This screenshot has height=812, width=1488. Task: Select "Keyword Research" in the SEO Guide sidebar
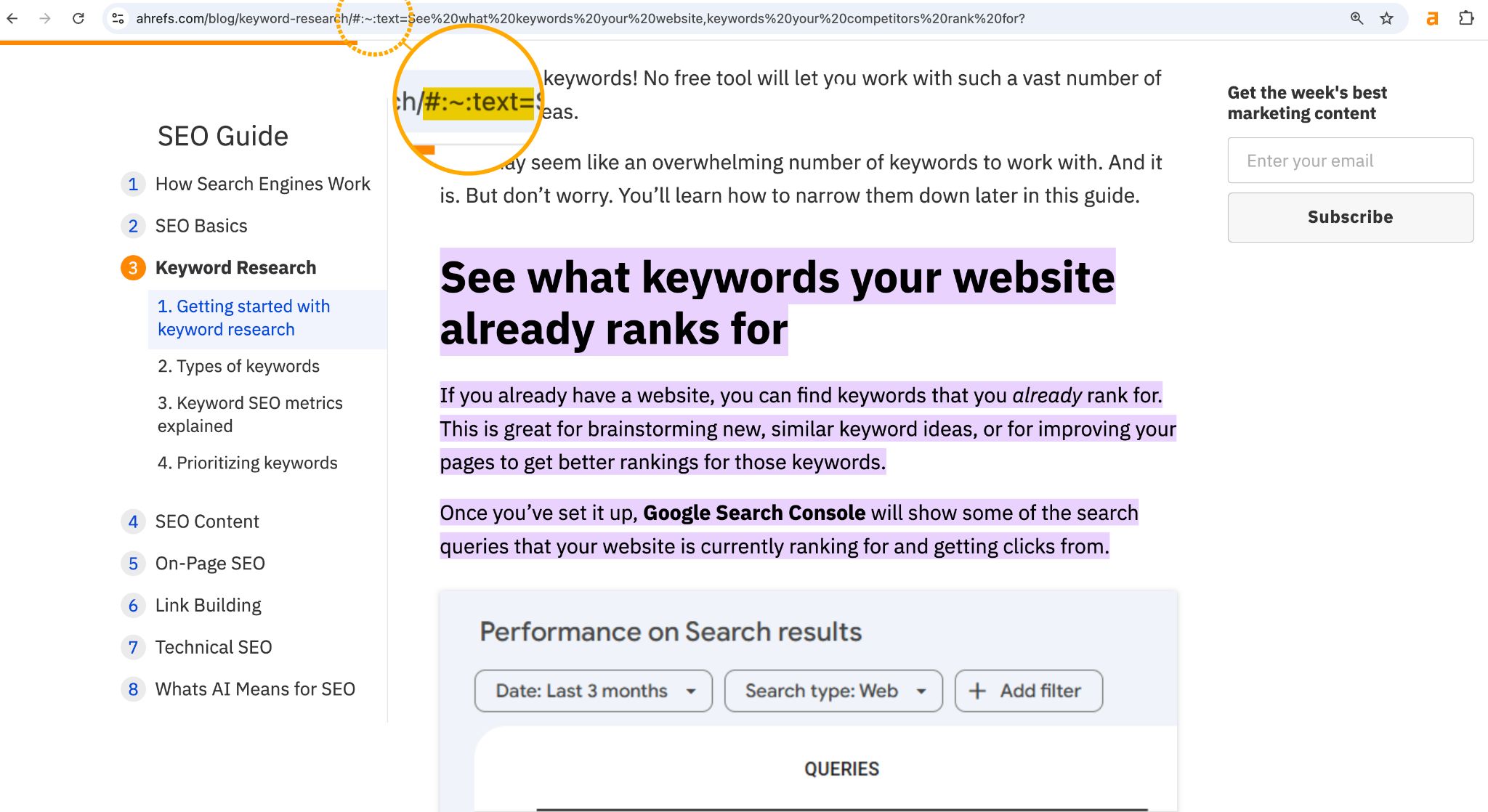coord(235,267)
